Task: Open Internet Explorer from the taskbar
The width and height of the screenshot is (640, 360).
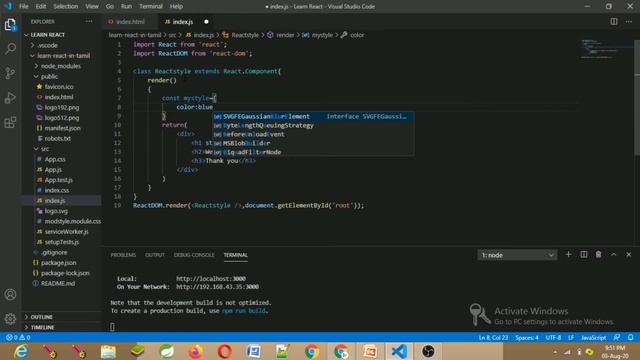Action: pyautogui.click(x=20, y=351)
